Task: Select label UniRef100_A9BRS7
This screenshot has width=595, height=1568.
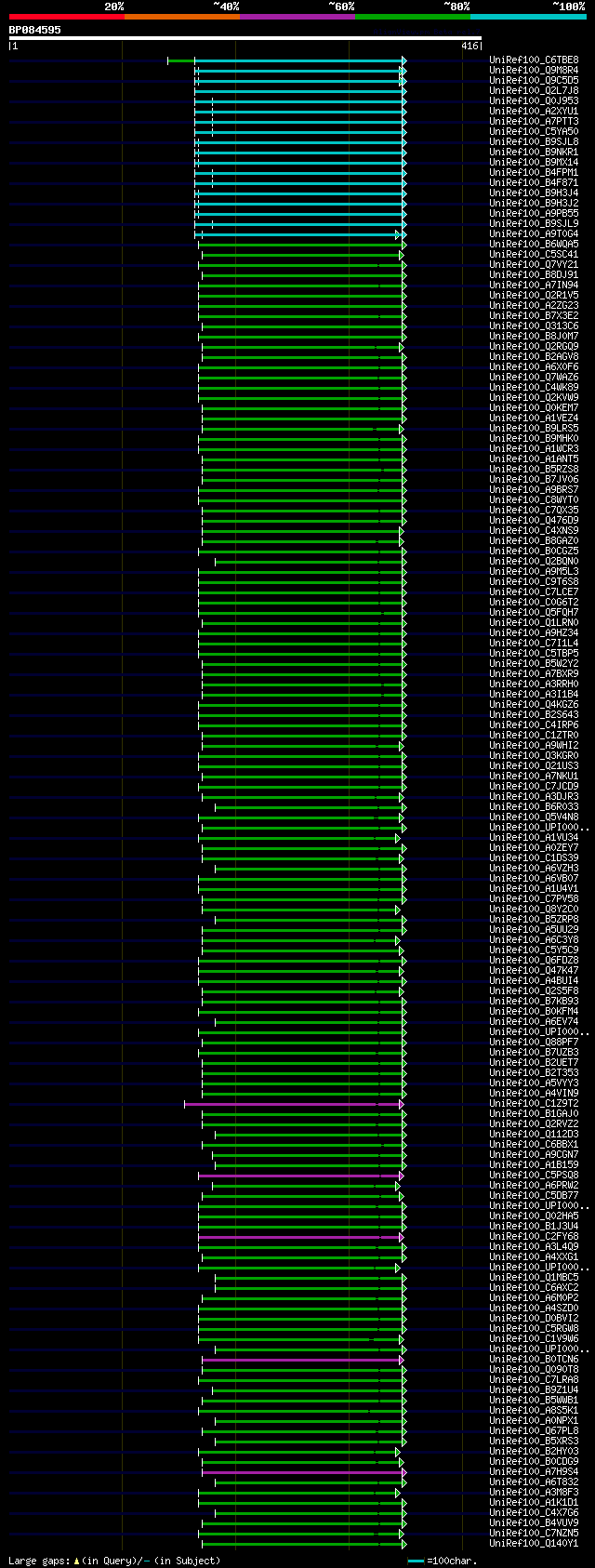Action: [x=534, y=490]
